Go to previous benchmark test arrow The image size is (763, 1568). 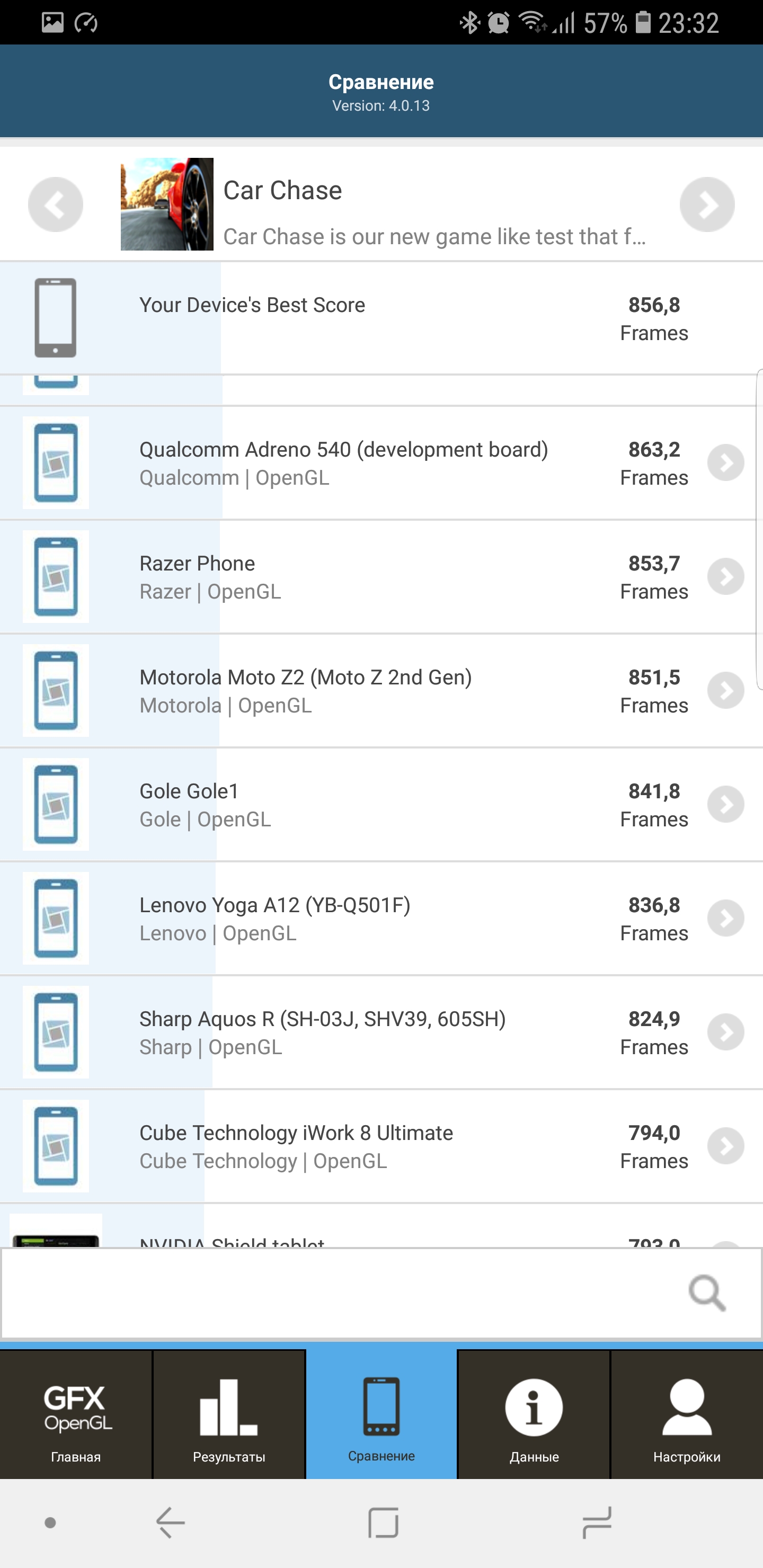coord(56,204)
